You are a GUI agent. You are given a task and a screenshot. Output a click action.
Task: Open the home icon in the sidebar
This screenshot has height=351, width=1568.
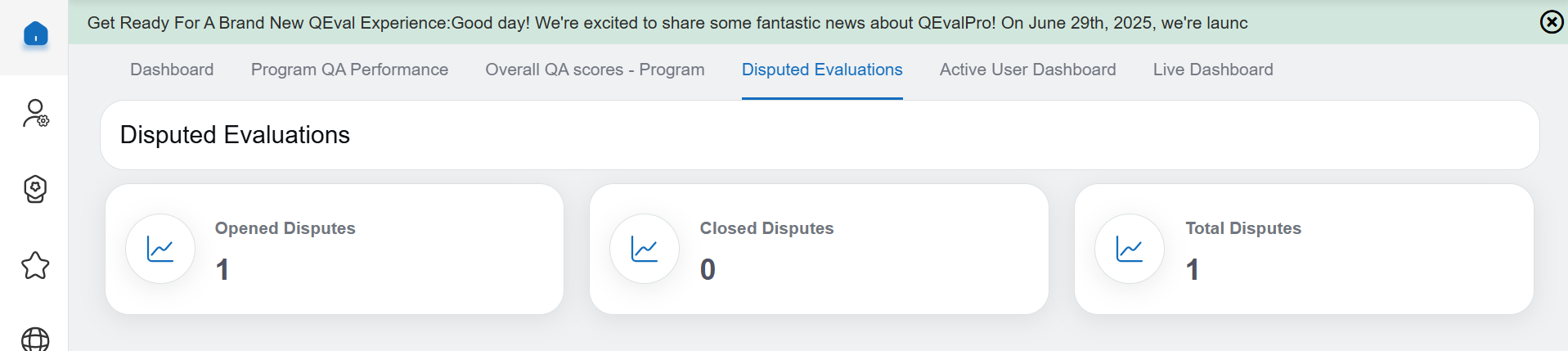click(35, 34)
